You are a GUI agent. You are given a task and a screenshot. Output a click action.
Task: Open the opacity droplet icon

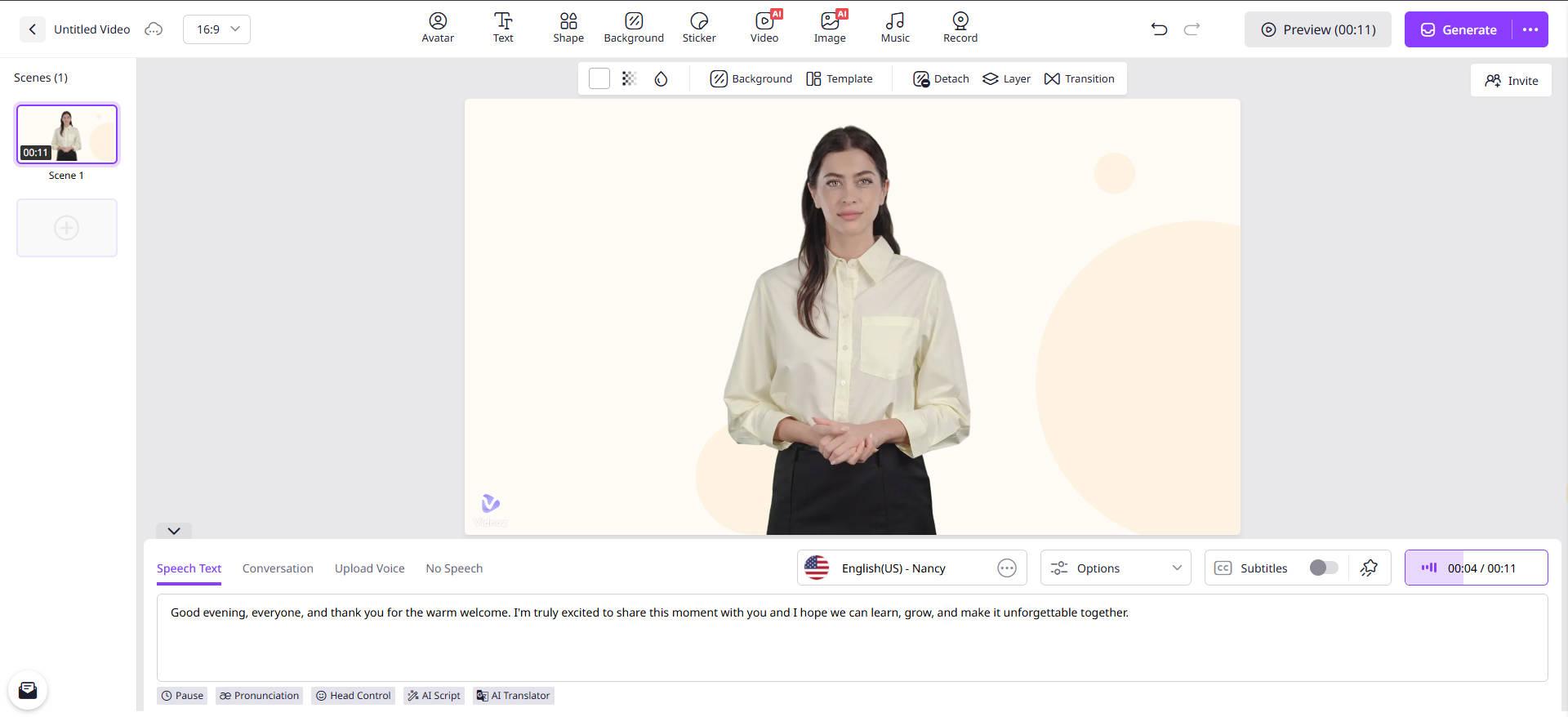pos(661,79)
